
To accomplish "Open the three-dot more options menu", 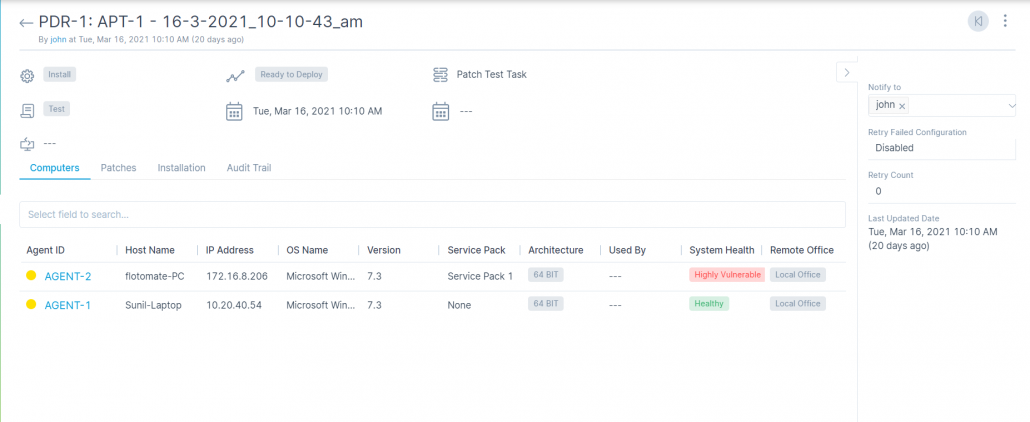I will pyautogui.click(x=1005, y=21).
